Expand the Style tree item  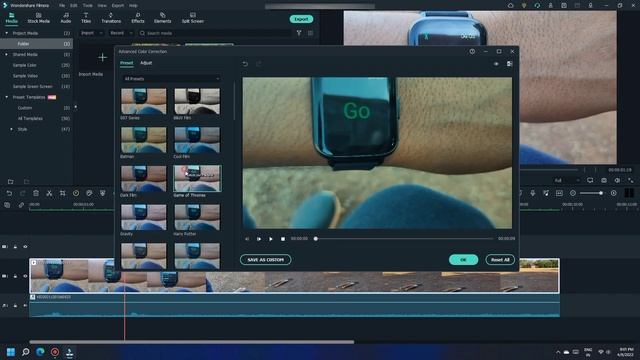click(x=11, y=129)
